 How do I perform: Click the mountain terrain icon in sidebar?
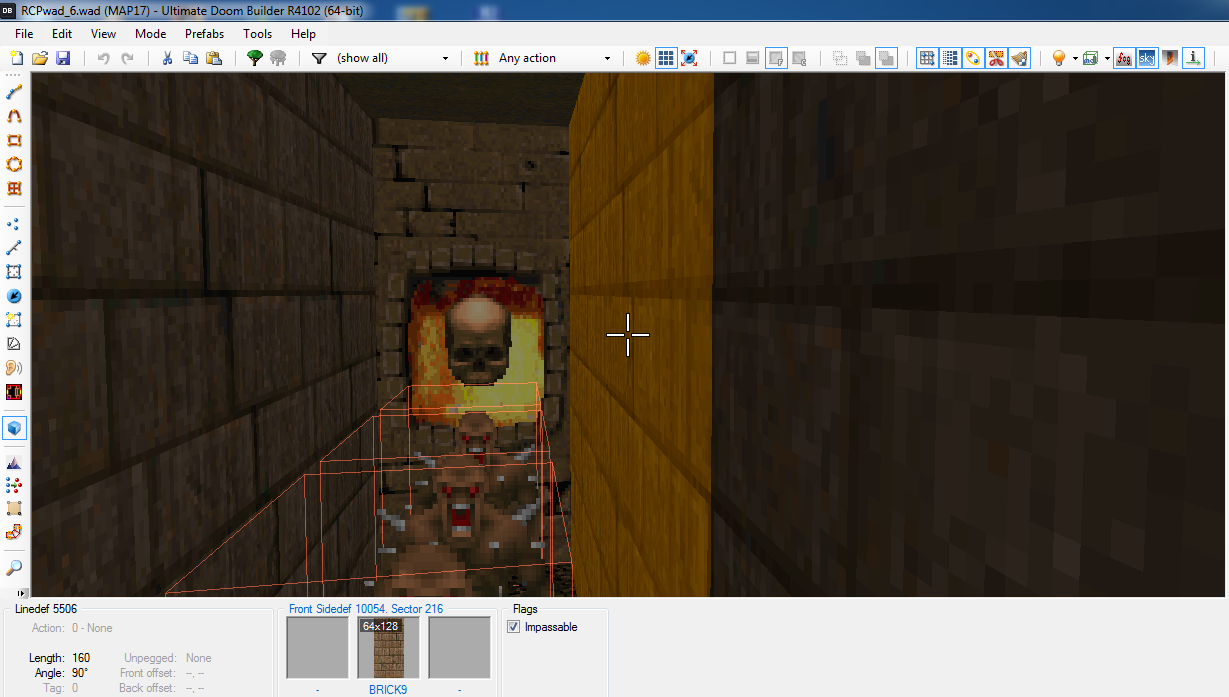click(14, 462)
